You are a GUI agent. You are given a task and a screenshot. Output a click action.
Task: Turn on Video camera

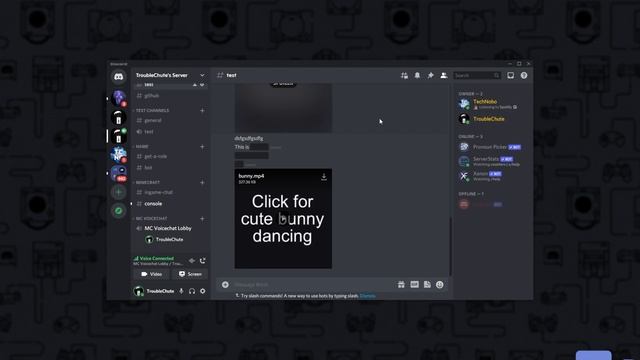(x=151, y=274)
